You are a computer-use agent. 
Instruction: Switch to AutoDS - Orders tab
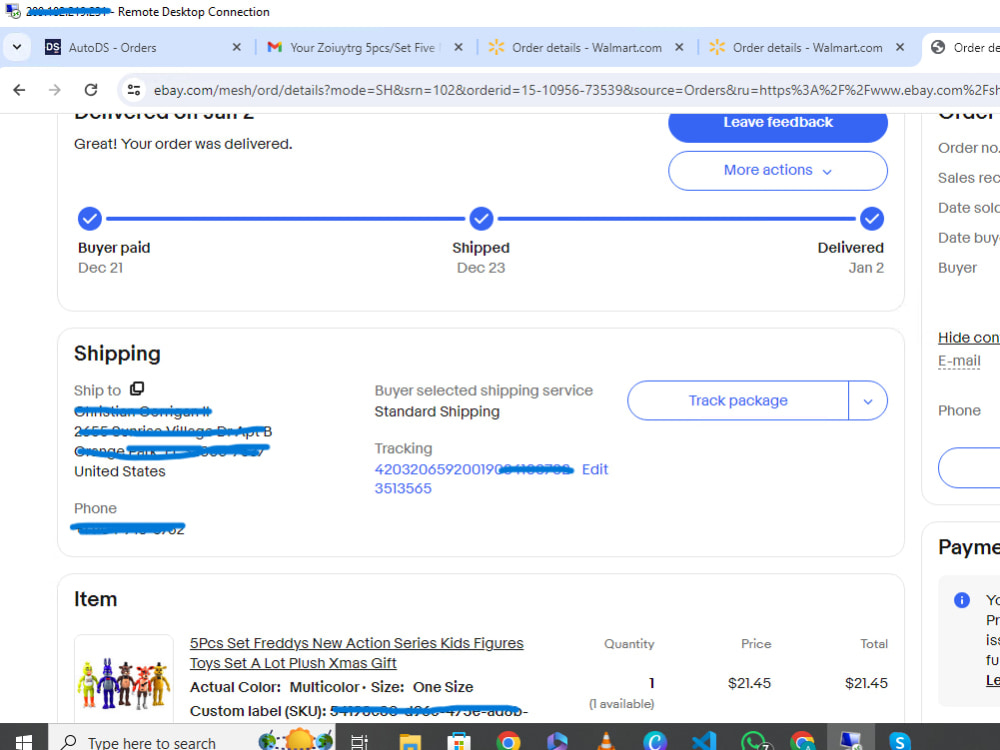(x=142, y=47)
